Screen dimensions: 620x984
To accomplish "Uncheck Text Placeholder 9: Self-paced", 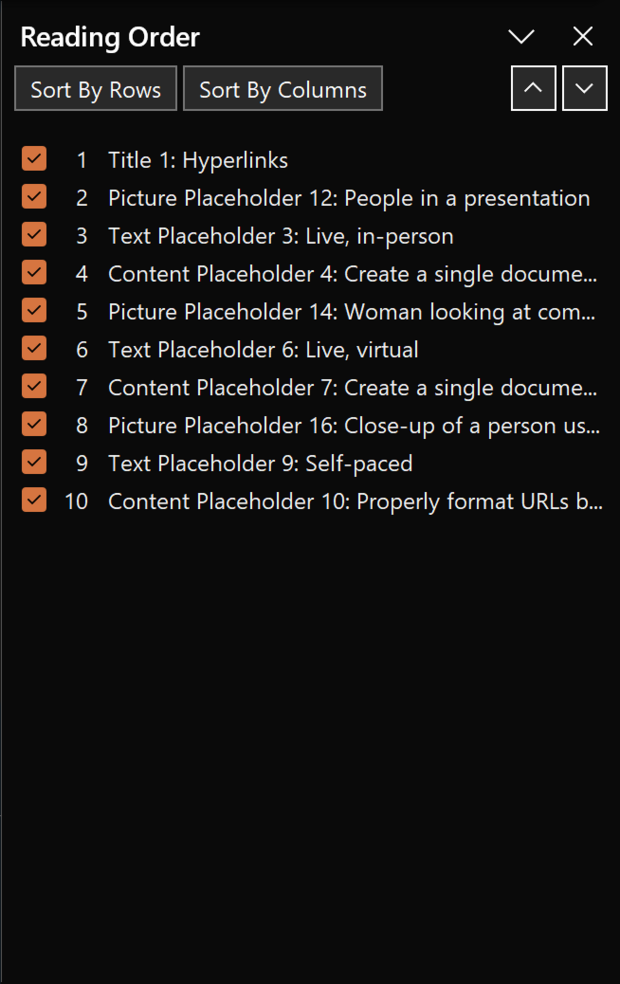I will (x=34, y=463).
